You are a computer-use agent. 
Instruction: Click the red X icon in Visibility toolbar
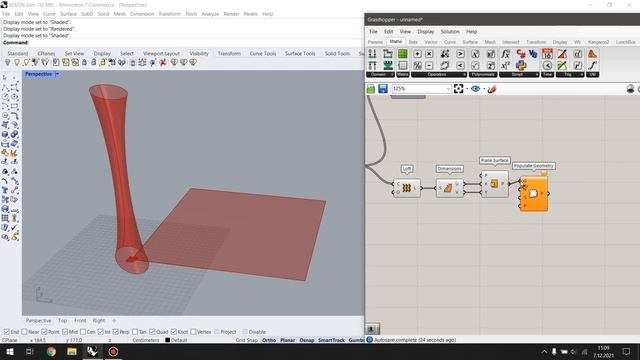coord(163,62)
